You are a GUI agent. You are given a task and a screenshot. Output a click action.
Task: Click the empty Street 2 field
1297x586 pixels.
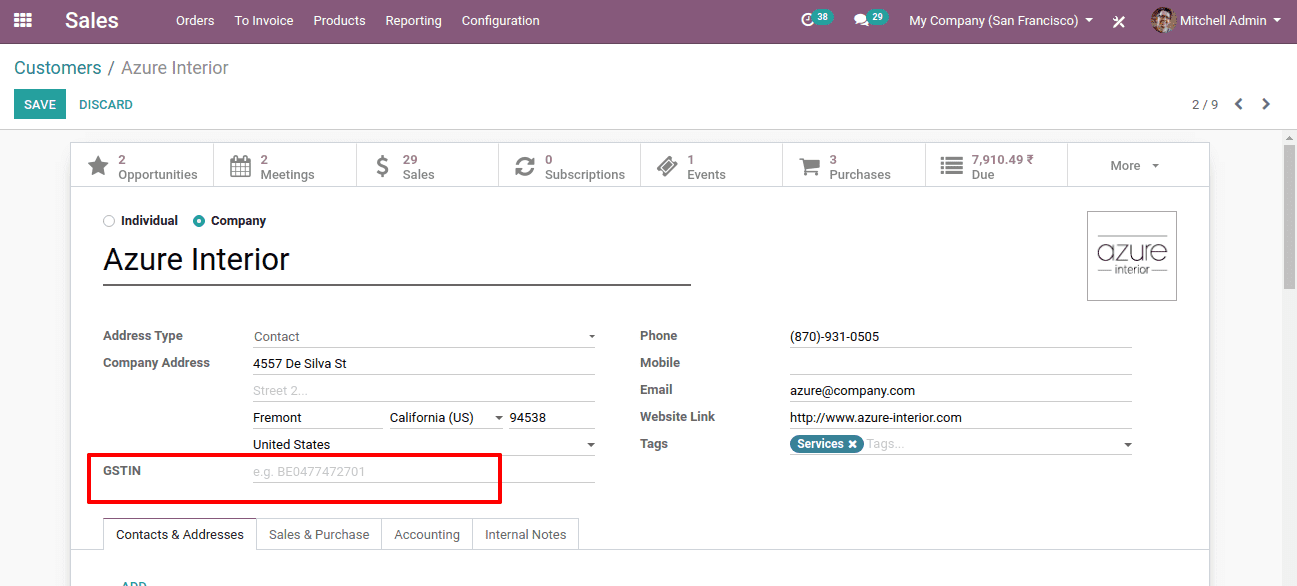[424, 391]
